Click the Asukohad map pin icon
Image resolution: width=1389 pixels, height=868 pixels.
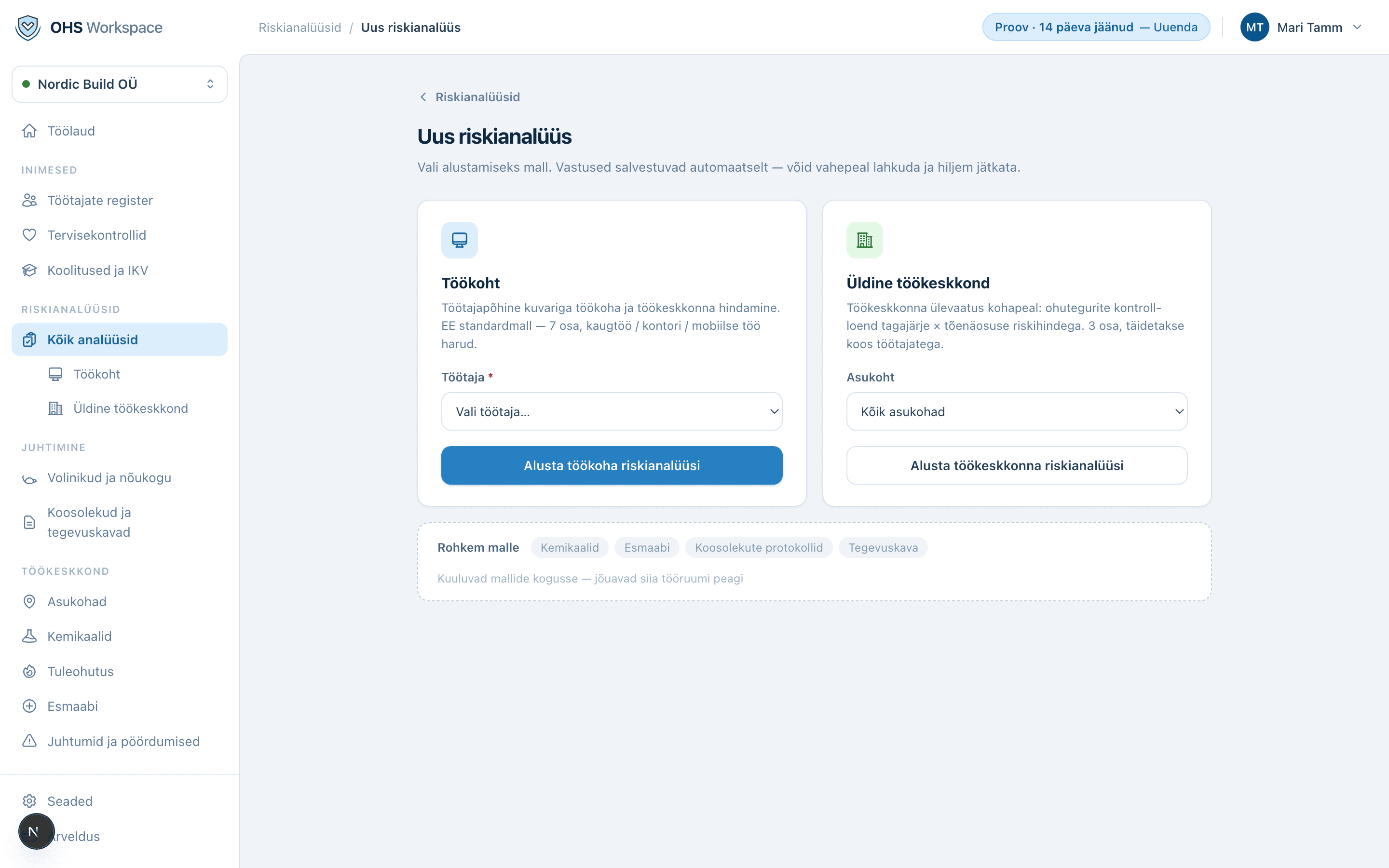tap(29, 602)
